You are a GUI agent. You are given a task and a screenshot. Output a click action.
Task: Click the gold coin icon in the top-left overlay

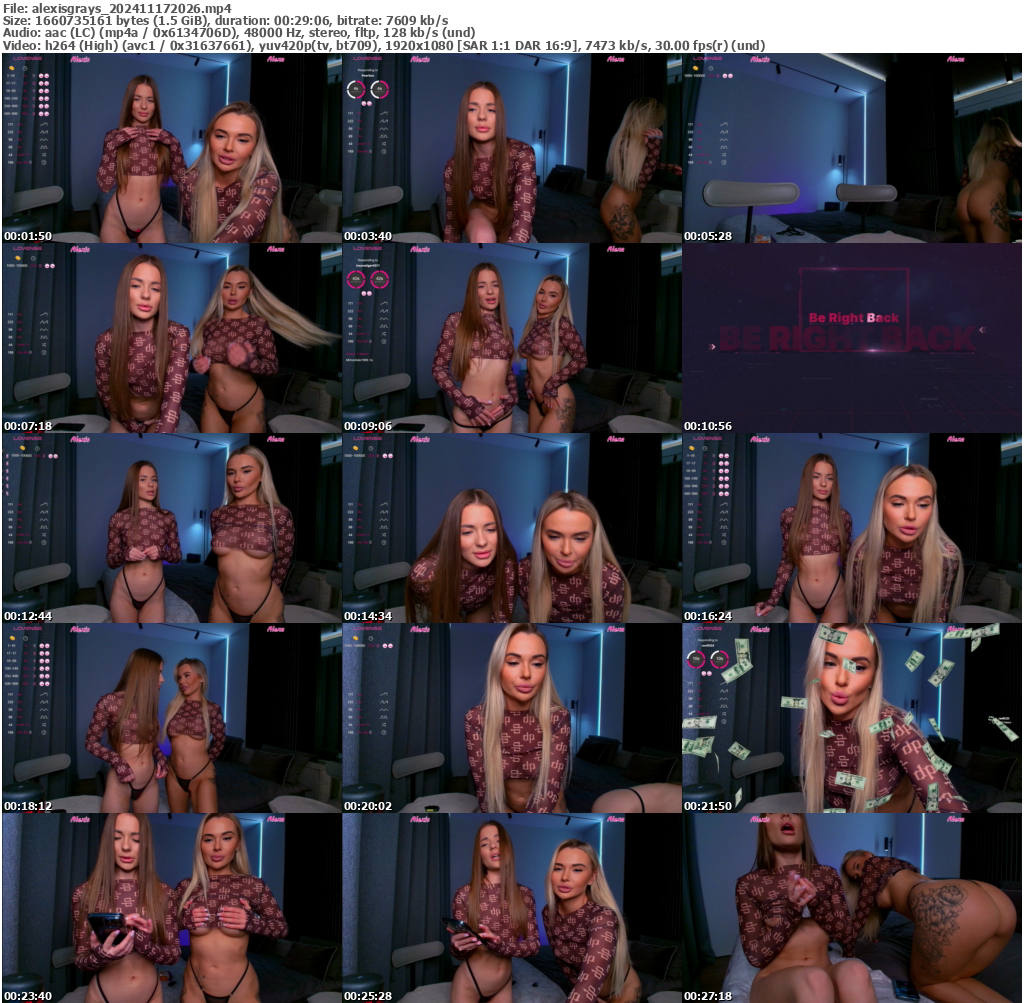click(11, 68)
